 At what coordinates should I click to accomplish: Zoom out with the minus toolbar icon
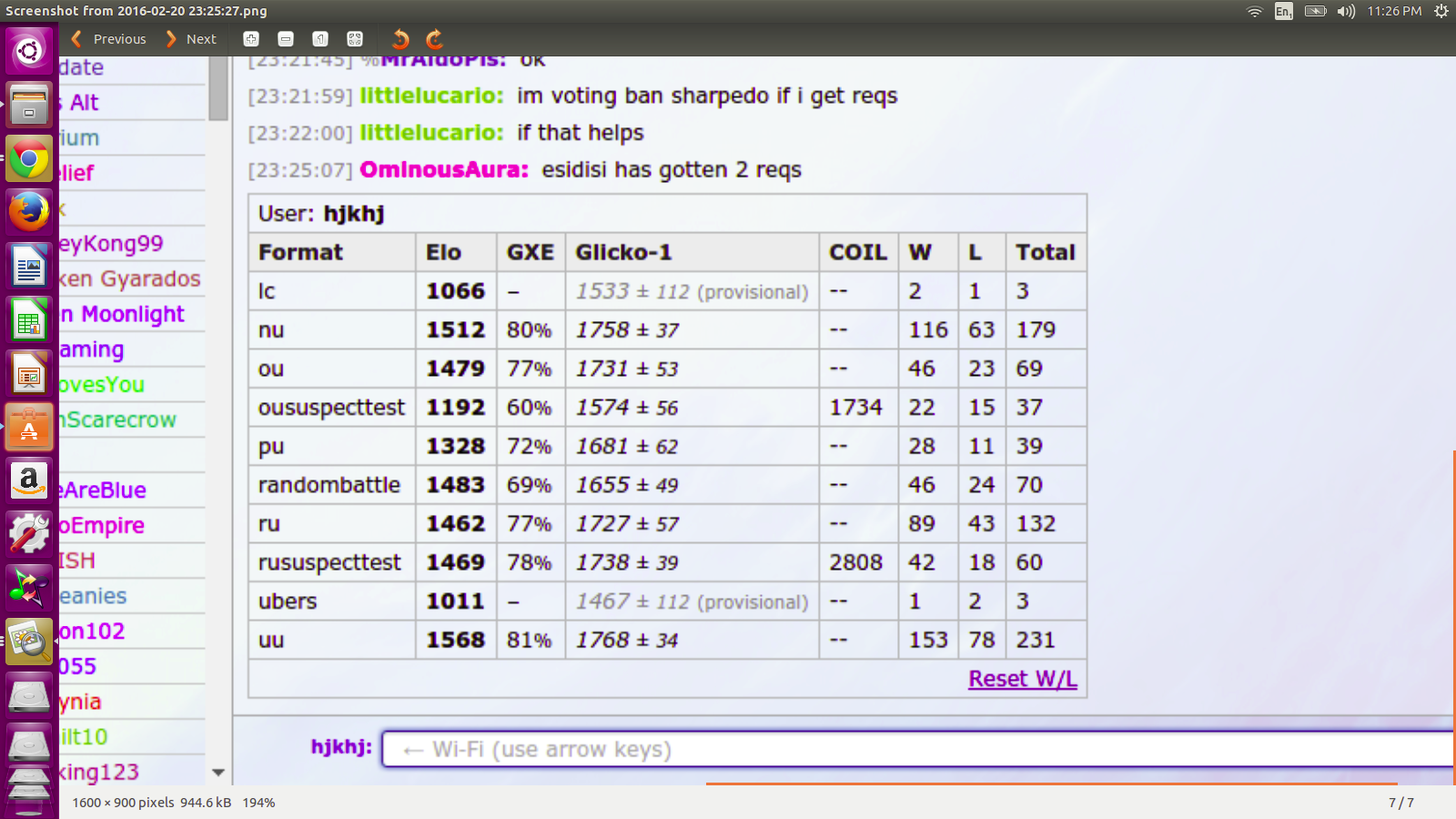pyautogui.click(x=286, y=39)
